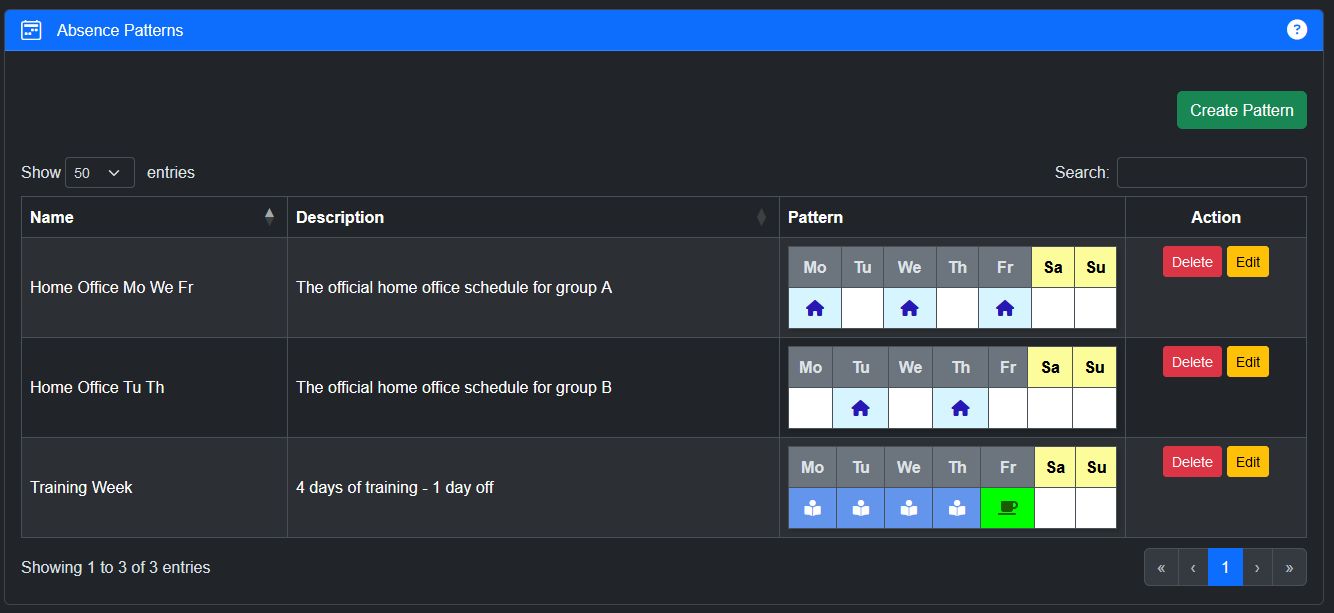Image resolution: width=1334 pixels, height=613 pixels.
Task: Click the help question mark icon
Action: pos(1297,30)
